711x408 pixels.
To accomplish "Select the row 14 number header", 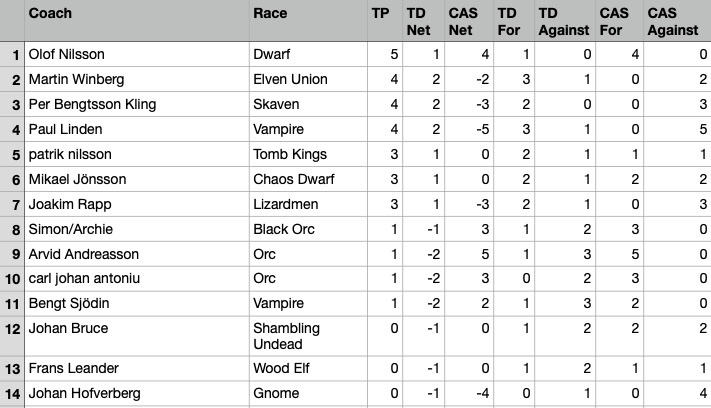I will tap(12, 393).
